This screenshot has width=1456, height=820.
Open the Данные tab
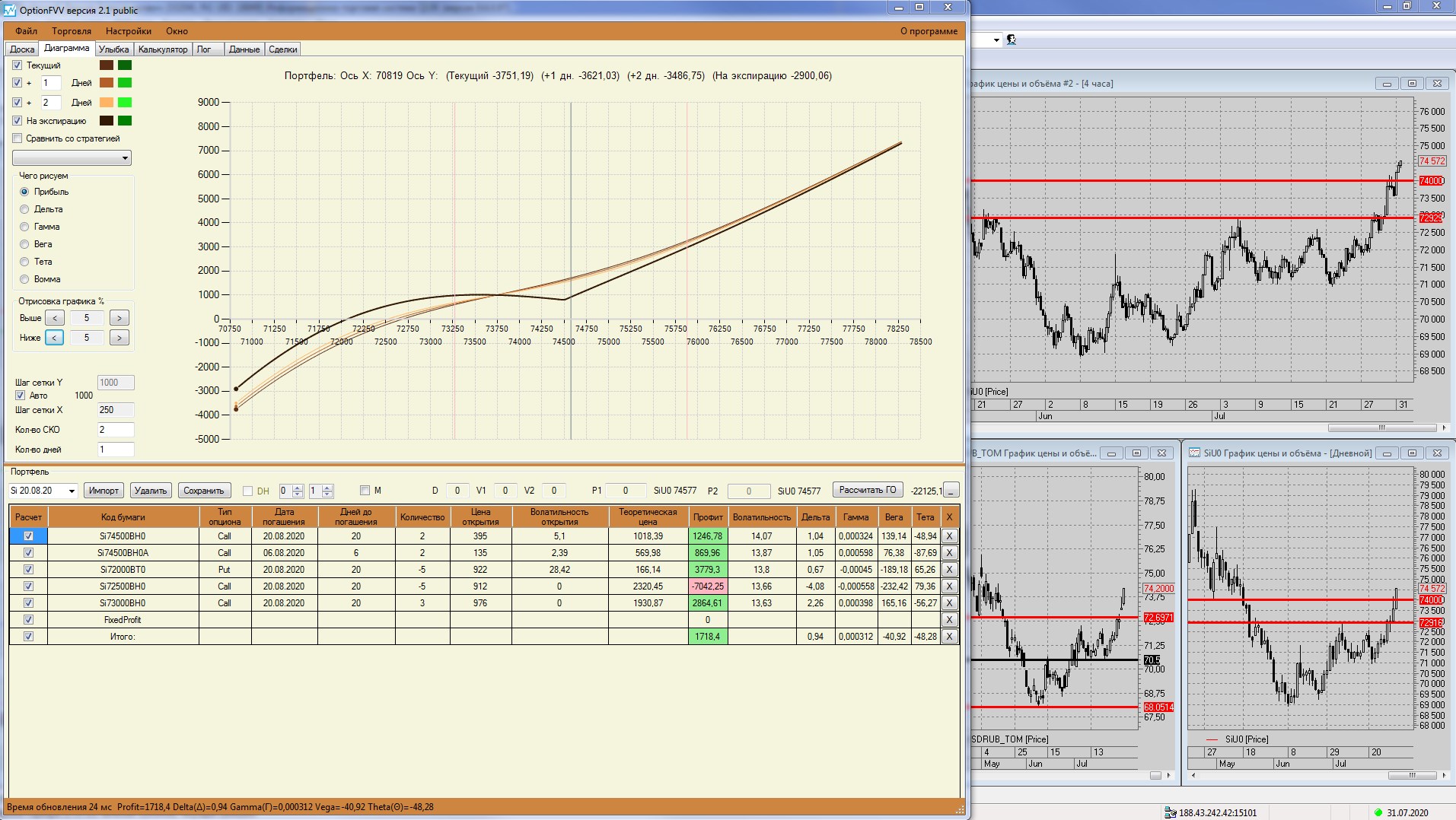(244, 49)
